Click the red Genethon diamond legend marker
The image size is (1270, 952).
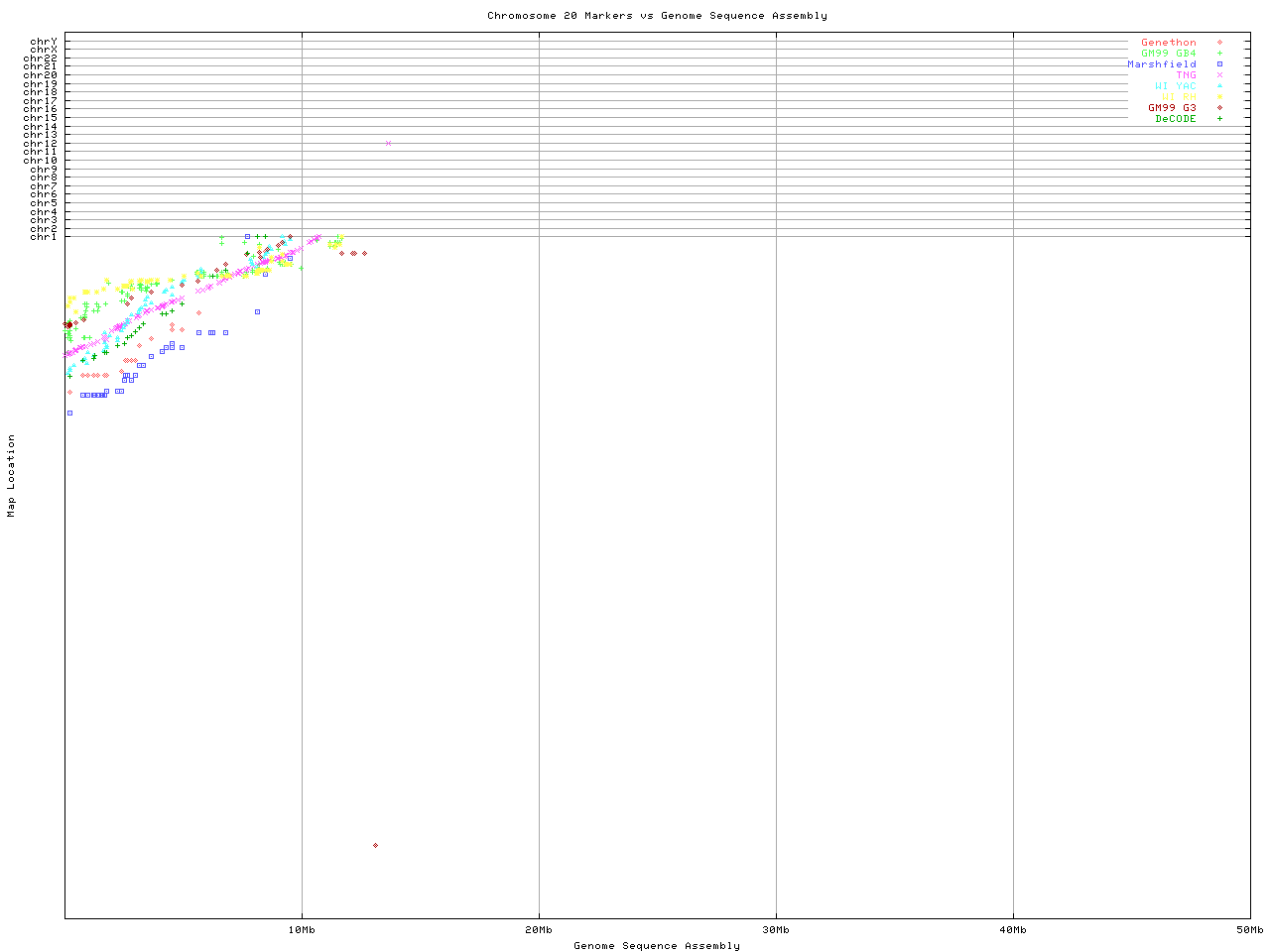(x=1219, y=43)
